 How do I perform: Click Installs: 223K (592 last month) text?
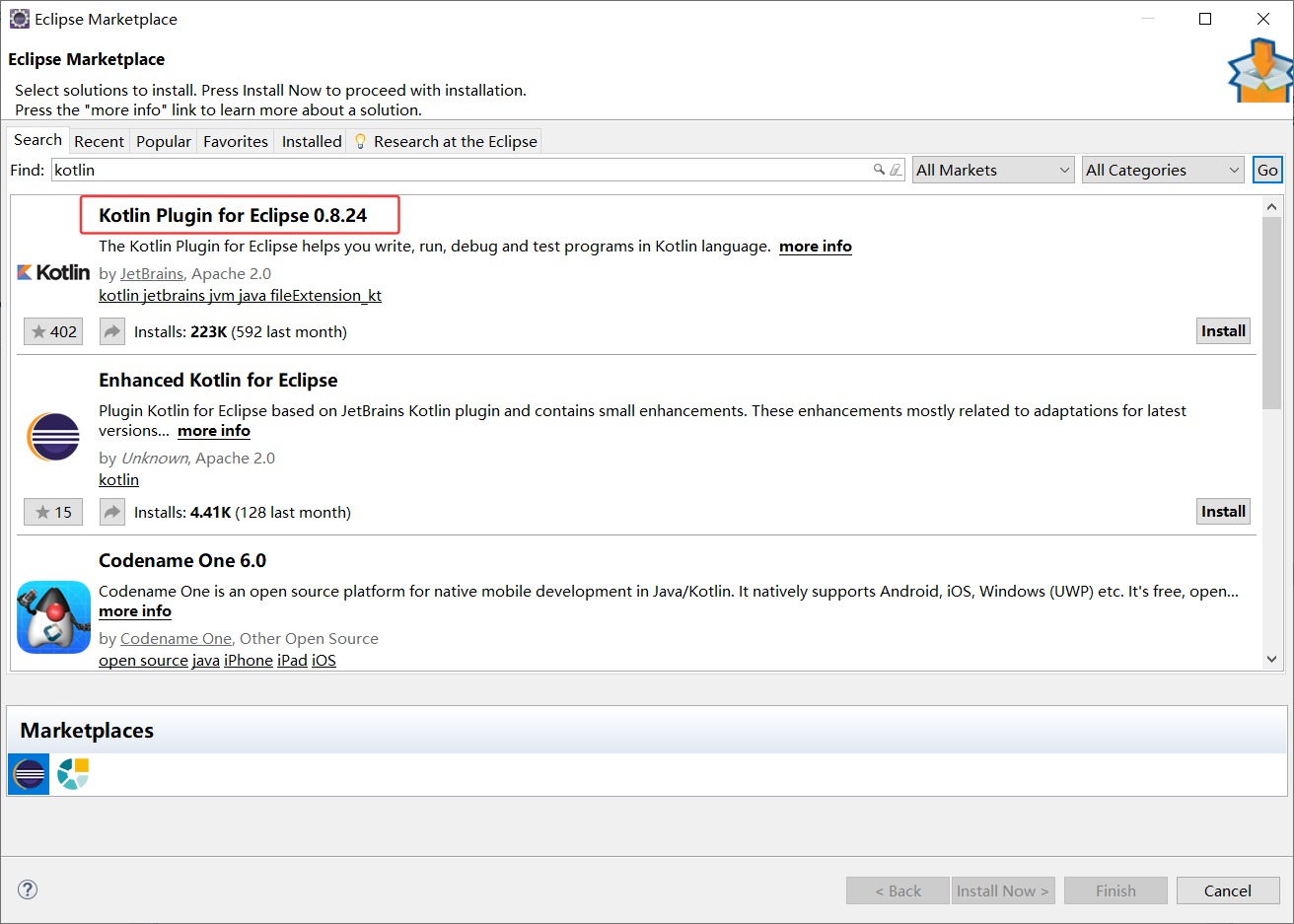point(241,332)
